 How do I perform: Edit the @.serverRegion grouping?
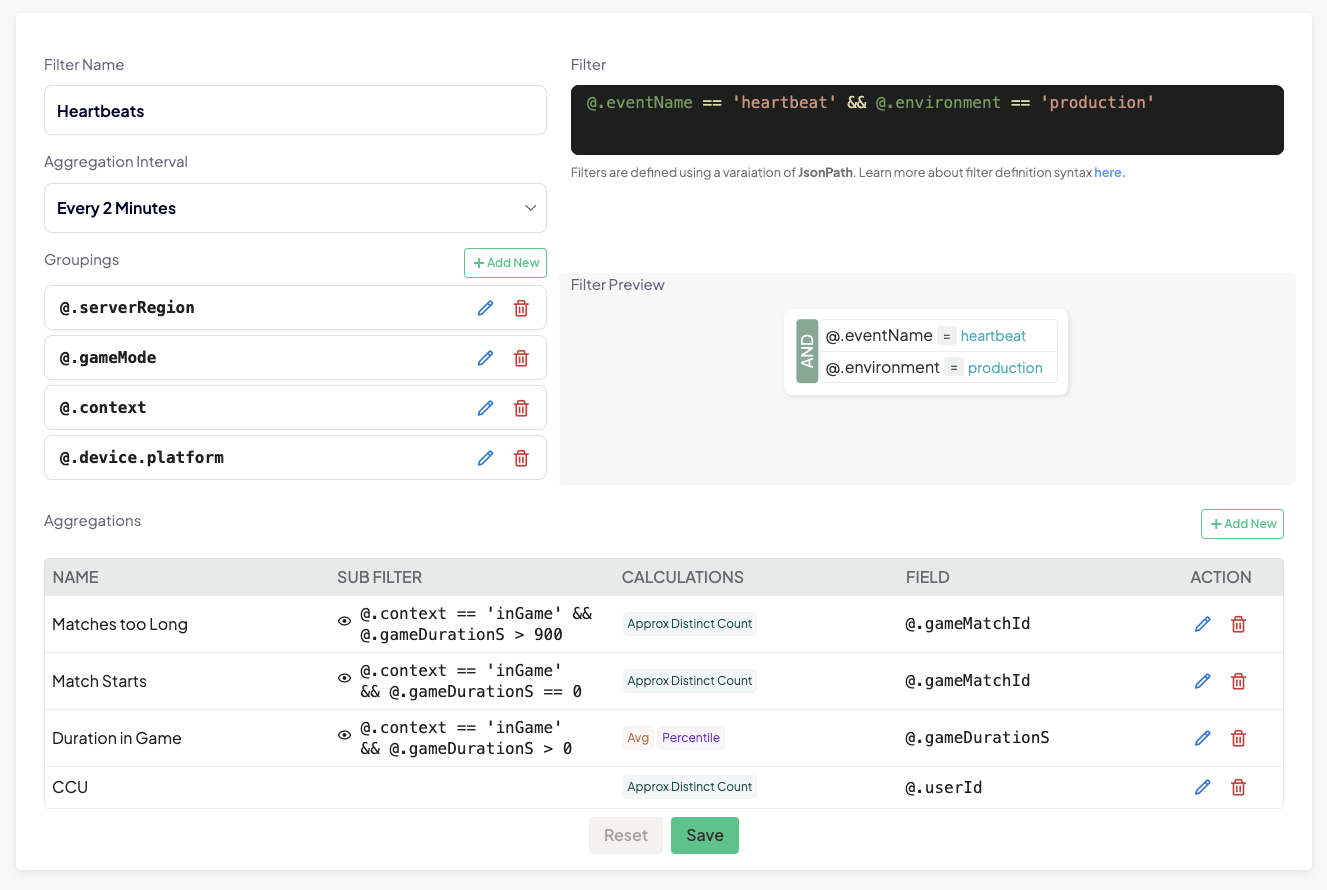485,308
